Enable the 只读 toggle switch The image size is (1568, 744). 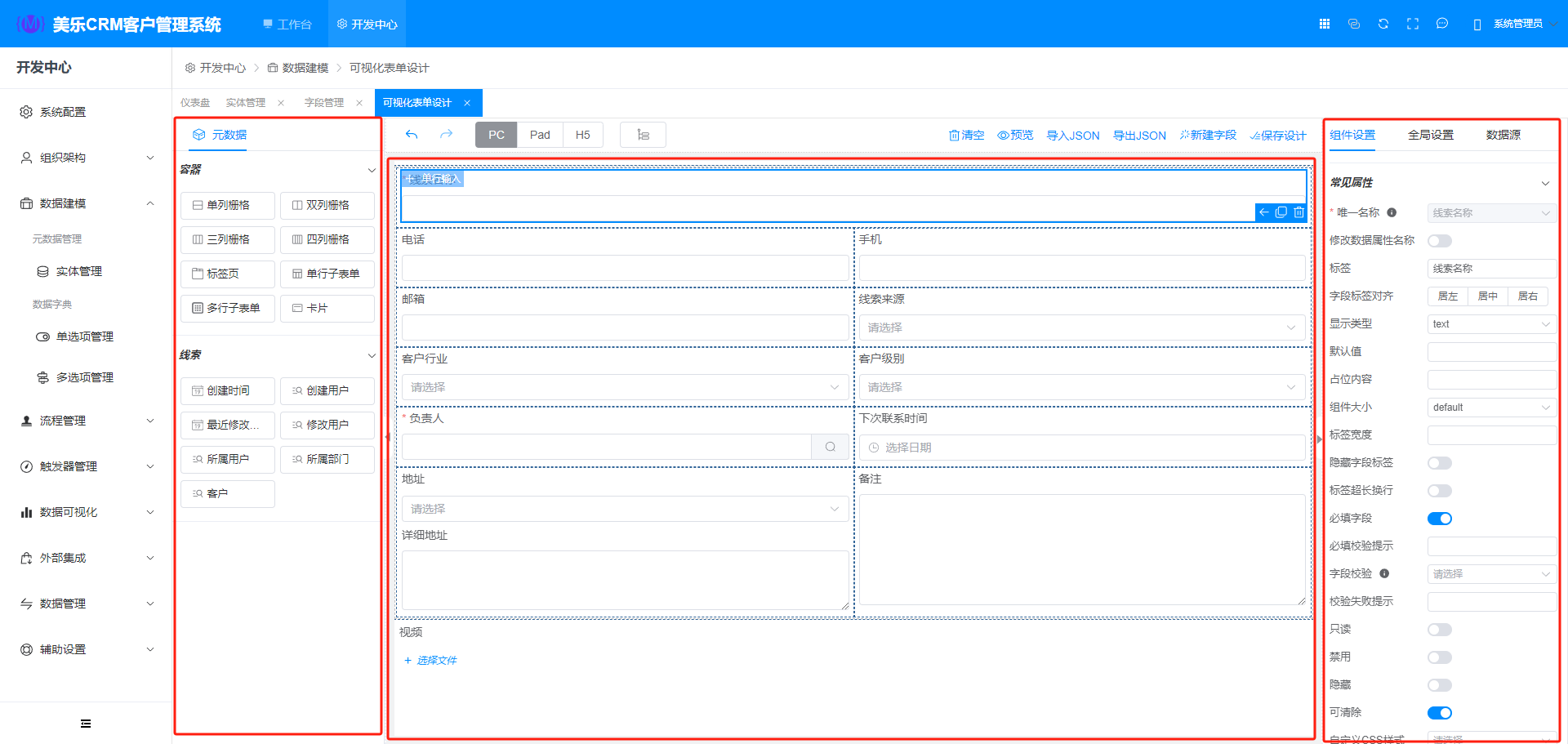pos(1439,630)
